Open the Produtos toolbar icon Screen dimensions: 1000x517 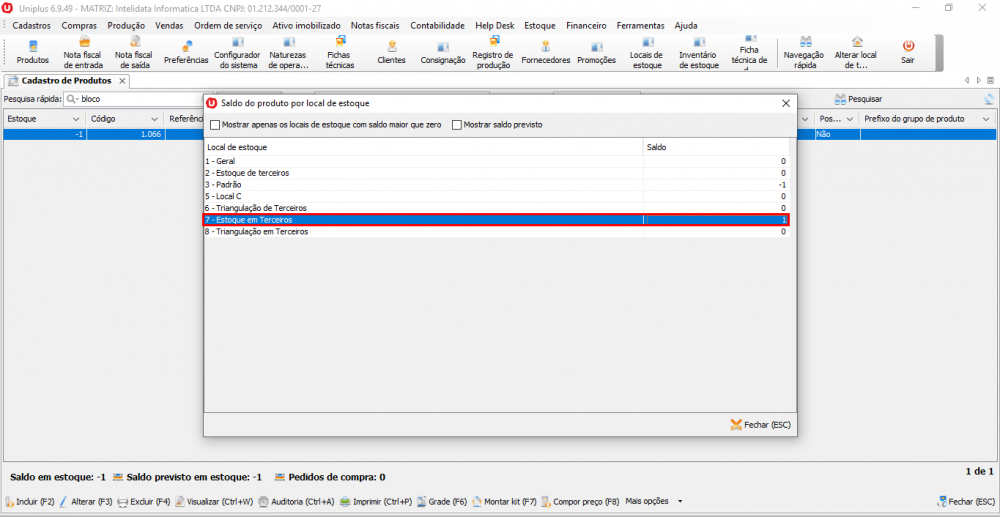tap(32, 52)
